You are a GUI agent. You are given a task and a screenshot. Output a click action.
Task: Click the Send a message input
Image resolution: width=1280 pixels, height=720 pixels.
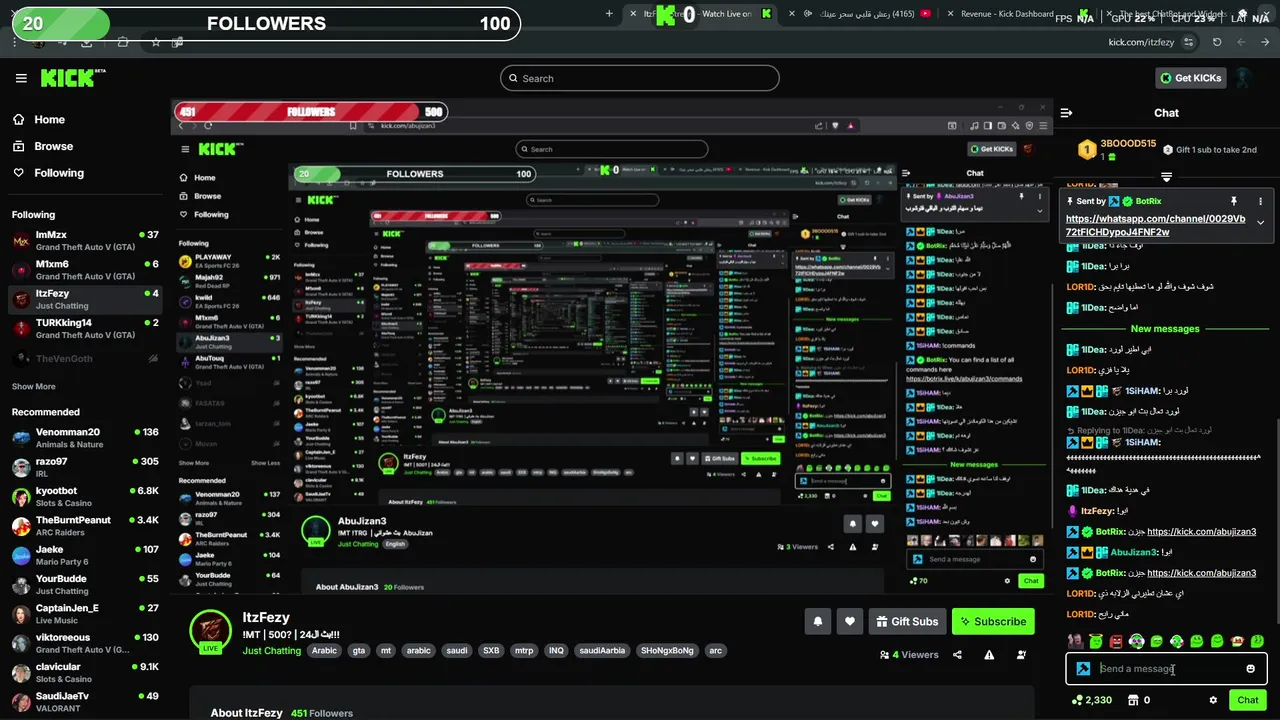[1166, 669]
